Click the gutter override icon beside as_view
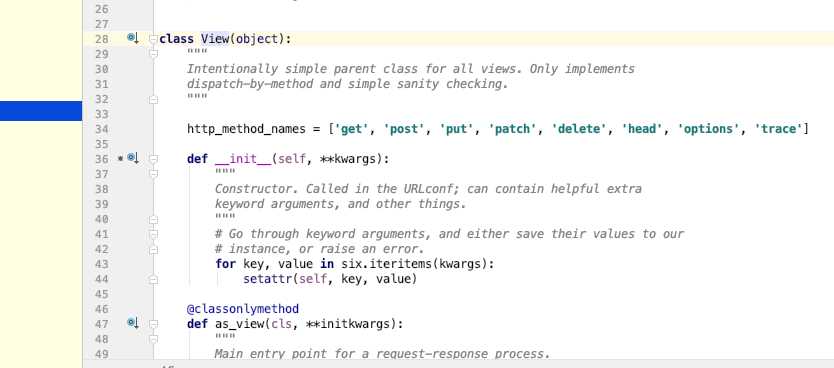 (132, 323)
